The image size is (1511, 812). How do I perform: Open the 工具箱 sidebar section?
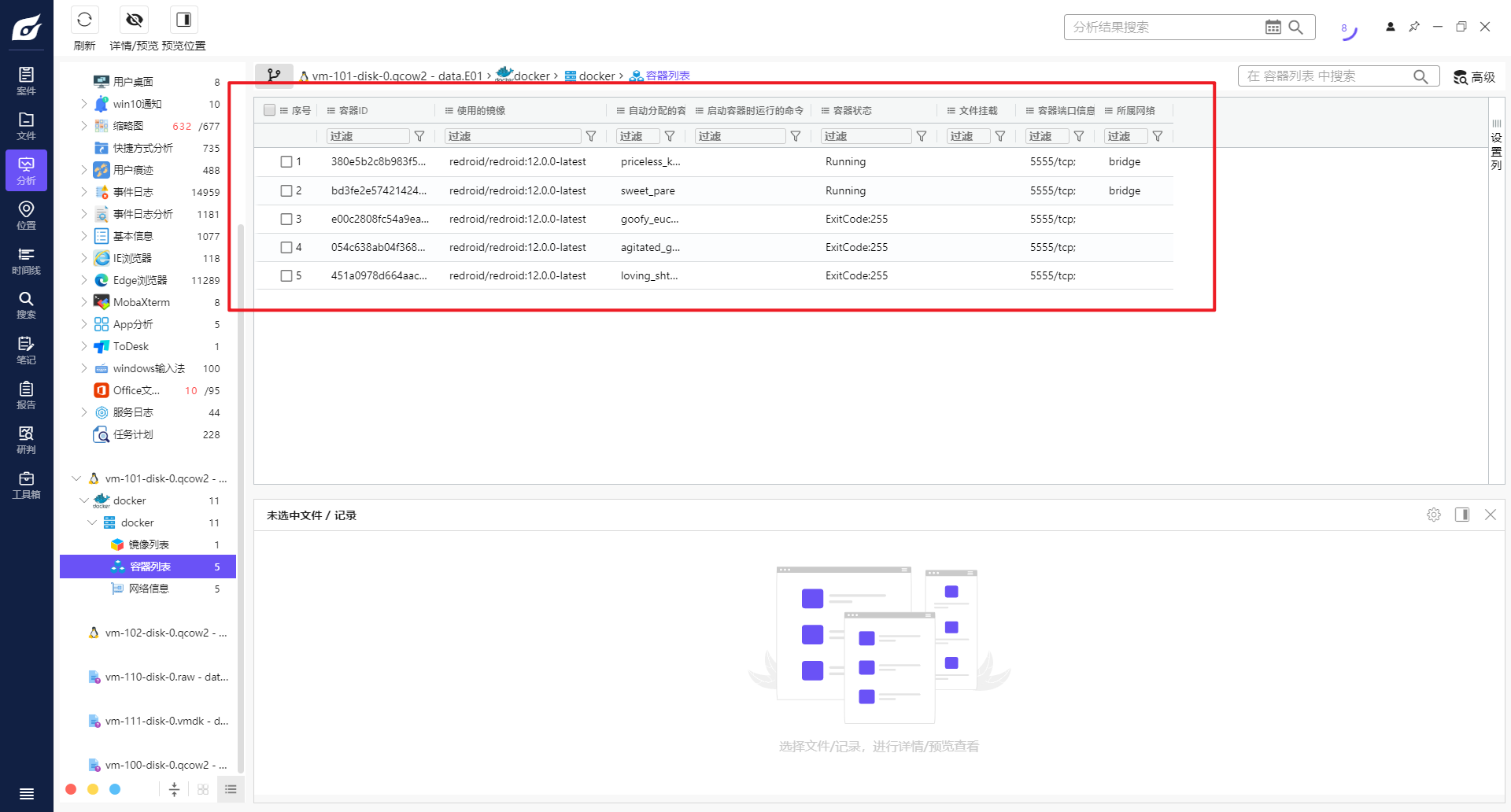click(x=26, y=485)
